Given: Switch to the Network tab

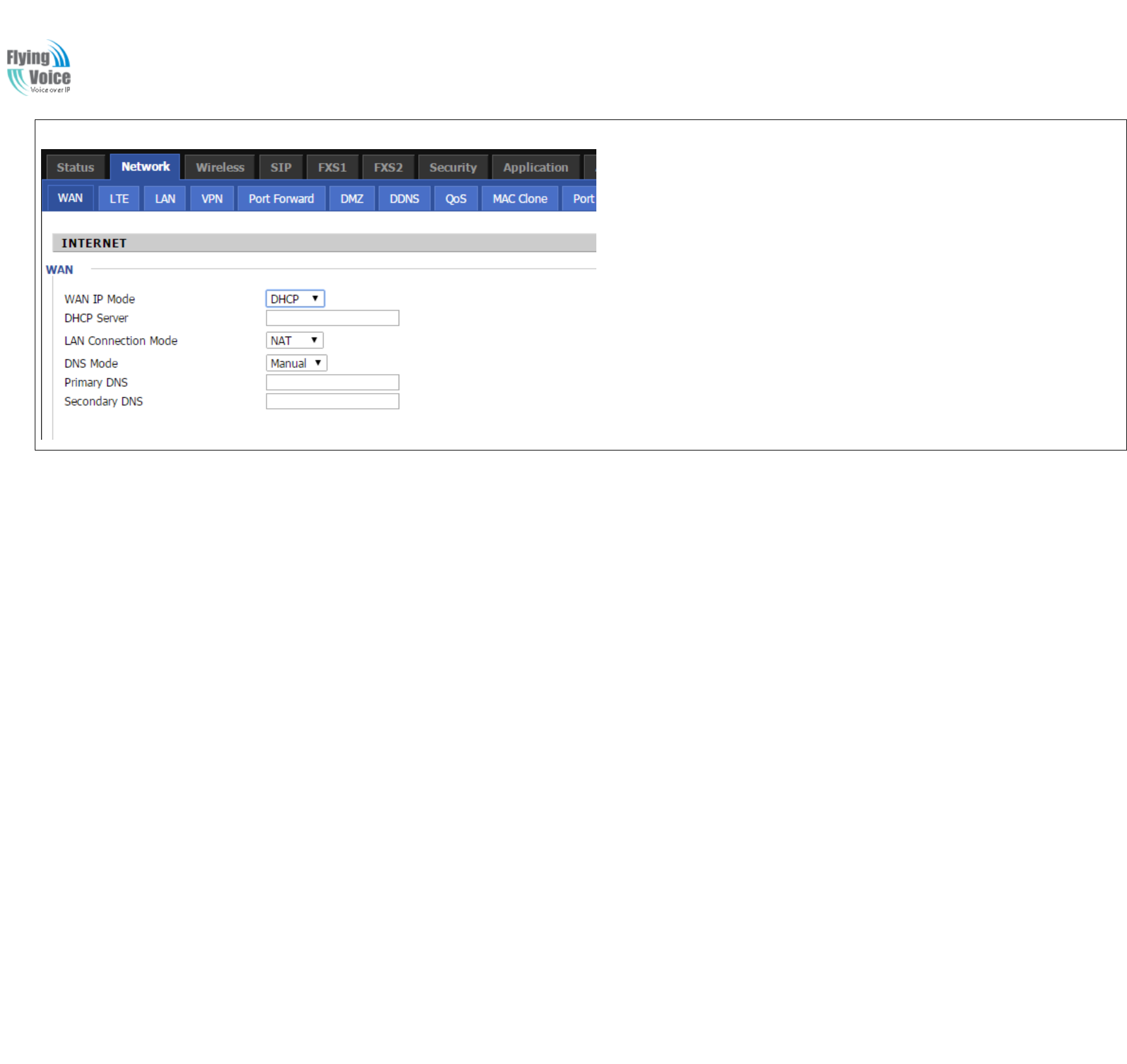Looking at the screenshot, I should tap(145, 167).
